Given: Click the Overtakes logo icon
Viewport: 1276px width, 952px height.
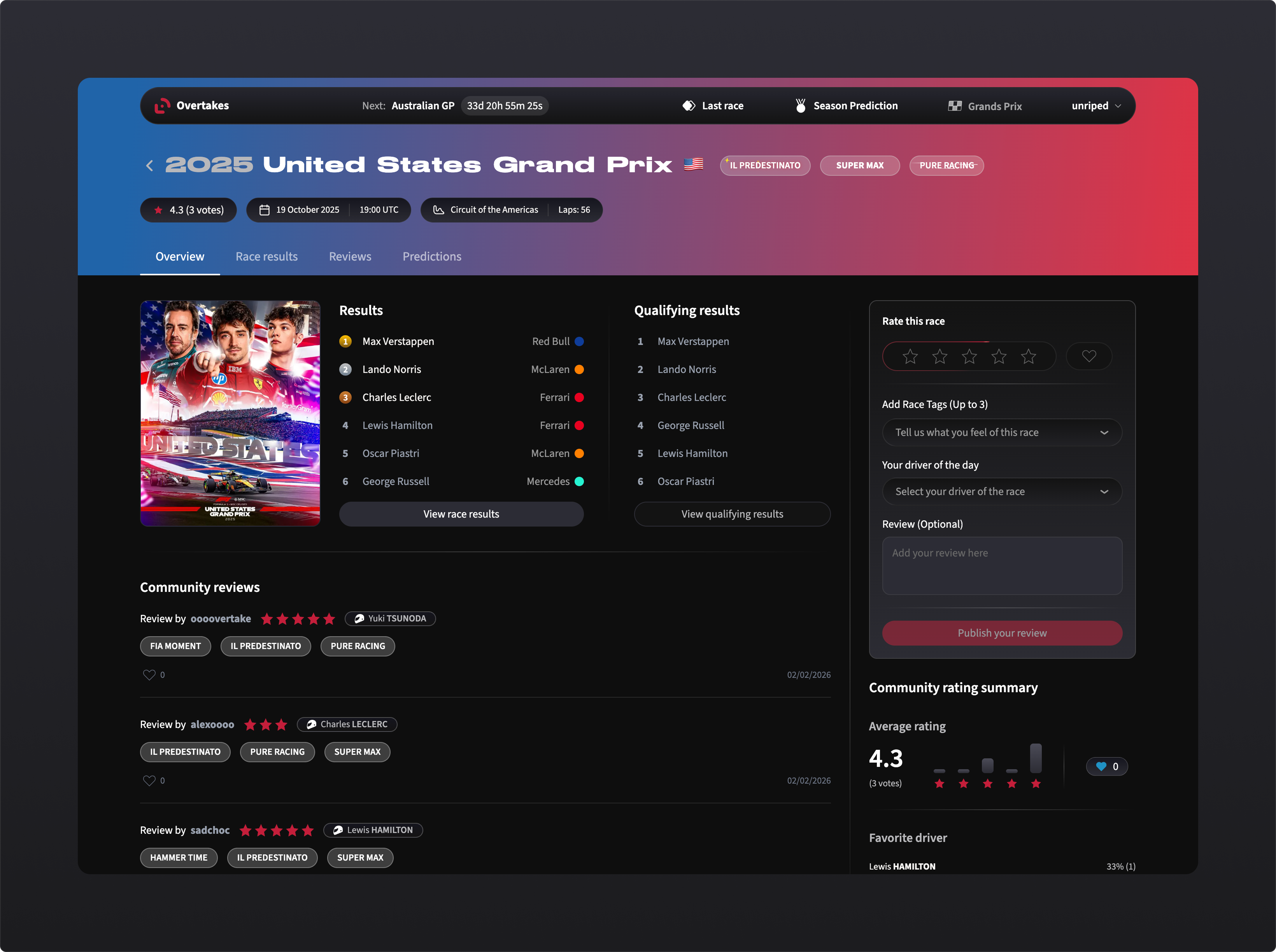Looking at the screenshot, I should tap(162, 105).
